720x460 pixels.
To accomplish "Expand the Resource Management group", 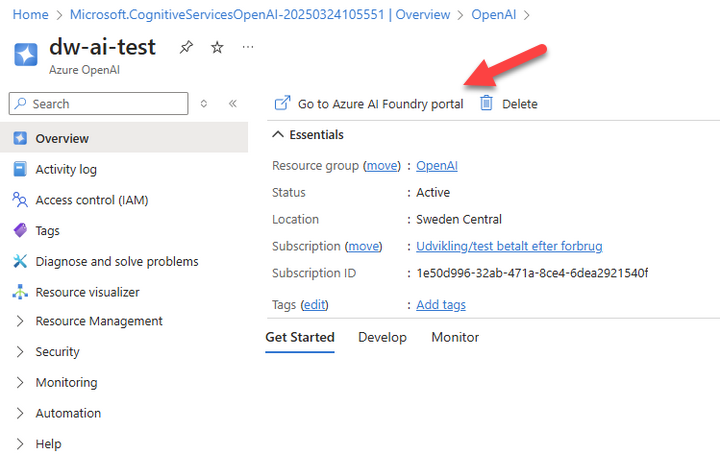I will pyautogui.click(x=98, y=322).
